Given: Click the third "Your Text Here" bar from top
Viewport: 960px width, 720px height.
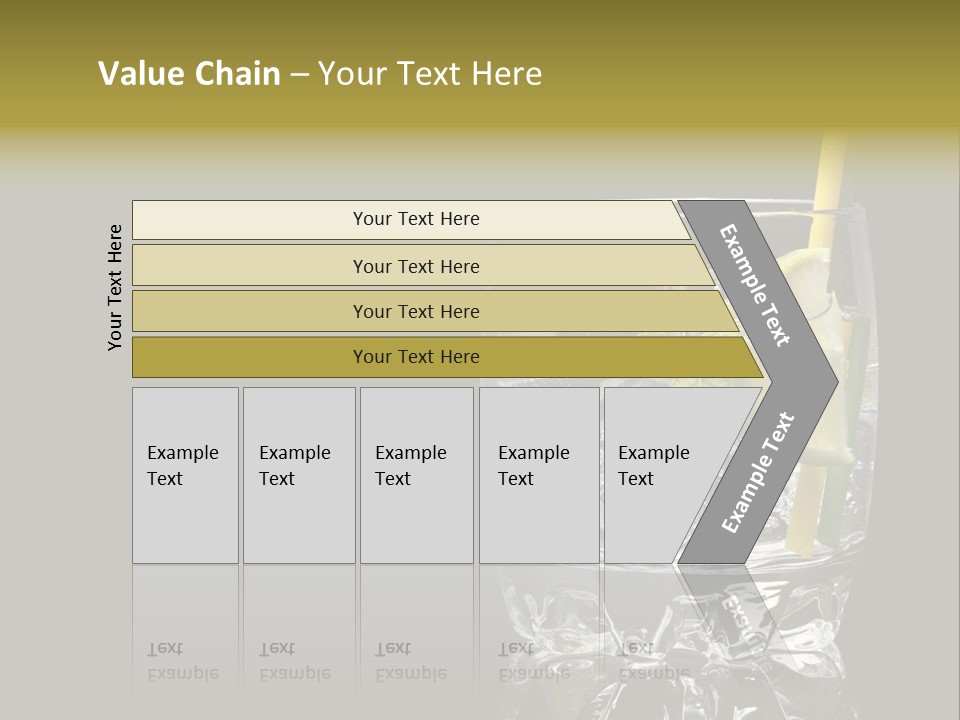Looking at the screenshot, I should pos(415,311).
